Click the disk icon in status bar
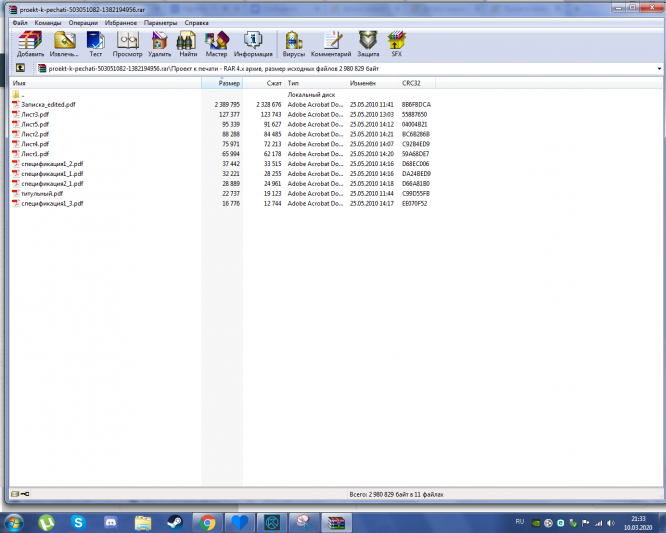The image size is (666, 533). click(x=15, y=494)
